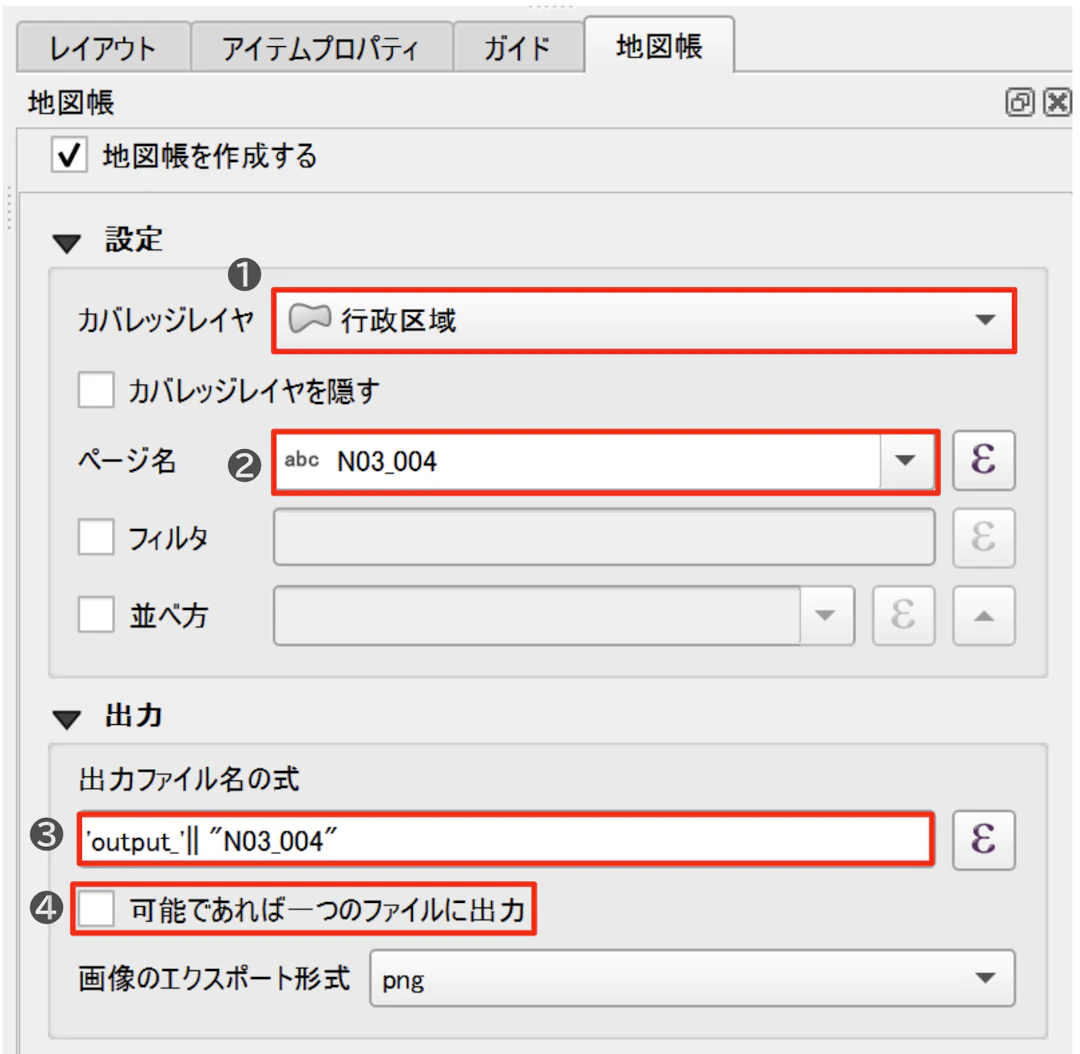Open expression editor for 出力ファイル名の式
This screenshot has height=1054, width=1080.
pyautogui.click(x=983, y=840)
